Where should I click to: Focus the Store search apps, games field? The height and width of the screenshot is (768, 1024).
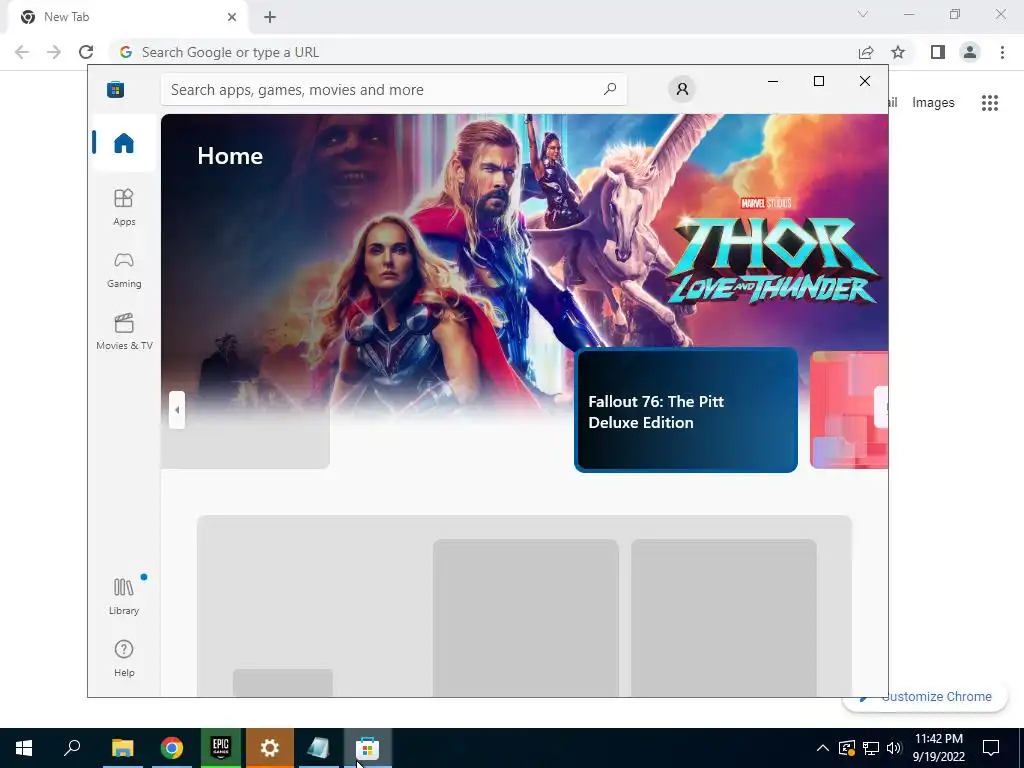pyautogui.click(x=394, y=89)
